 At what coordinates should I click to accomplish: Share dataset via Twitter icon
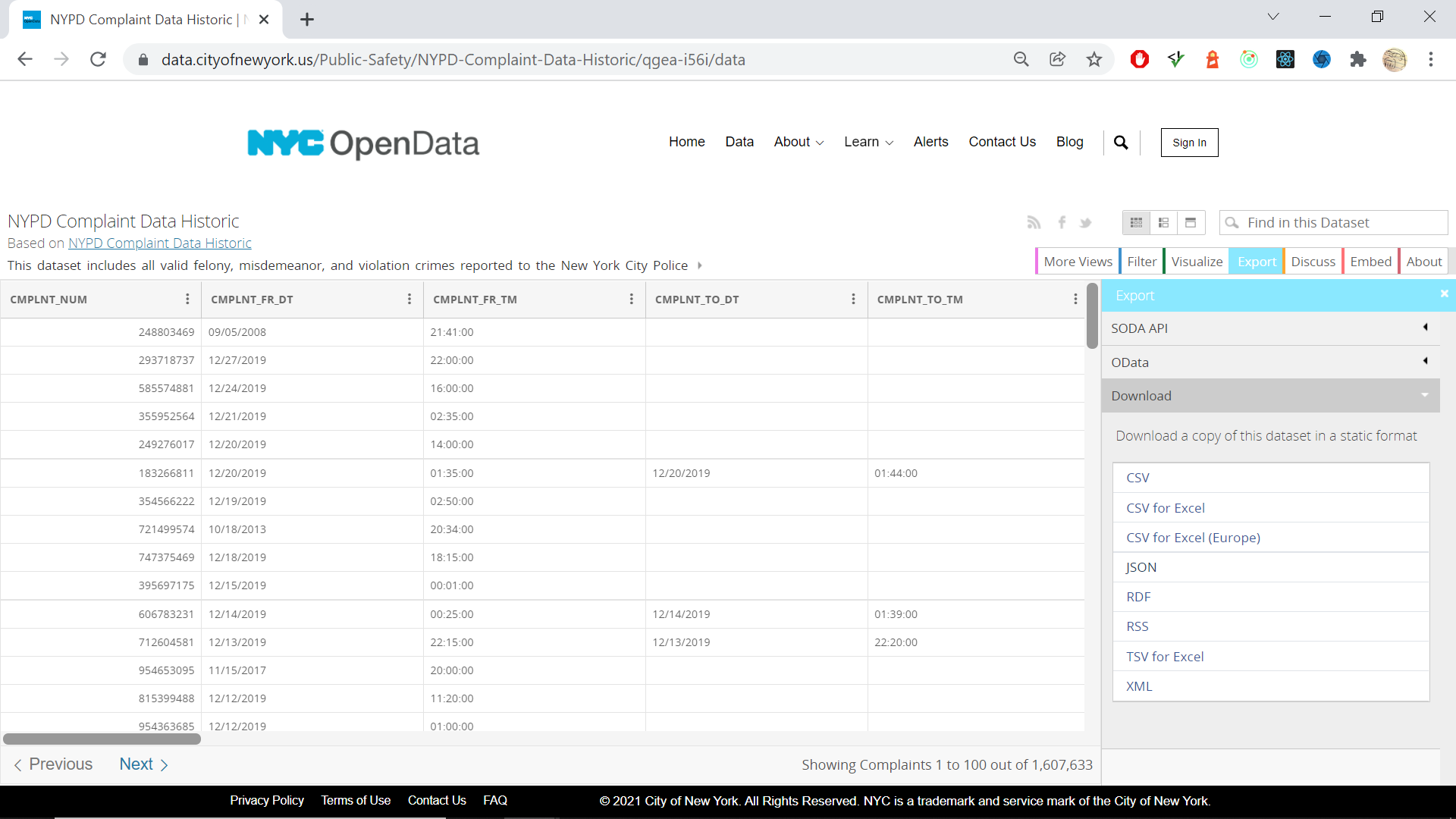pyautogui.click(x=1086, y=223)
